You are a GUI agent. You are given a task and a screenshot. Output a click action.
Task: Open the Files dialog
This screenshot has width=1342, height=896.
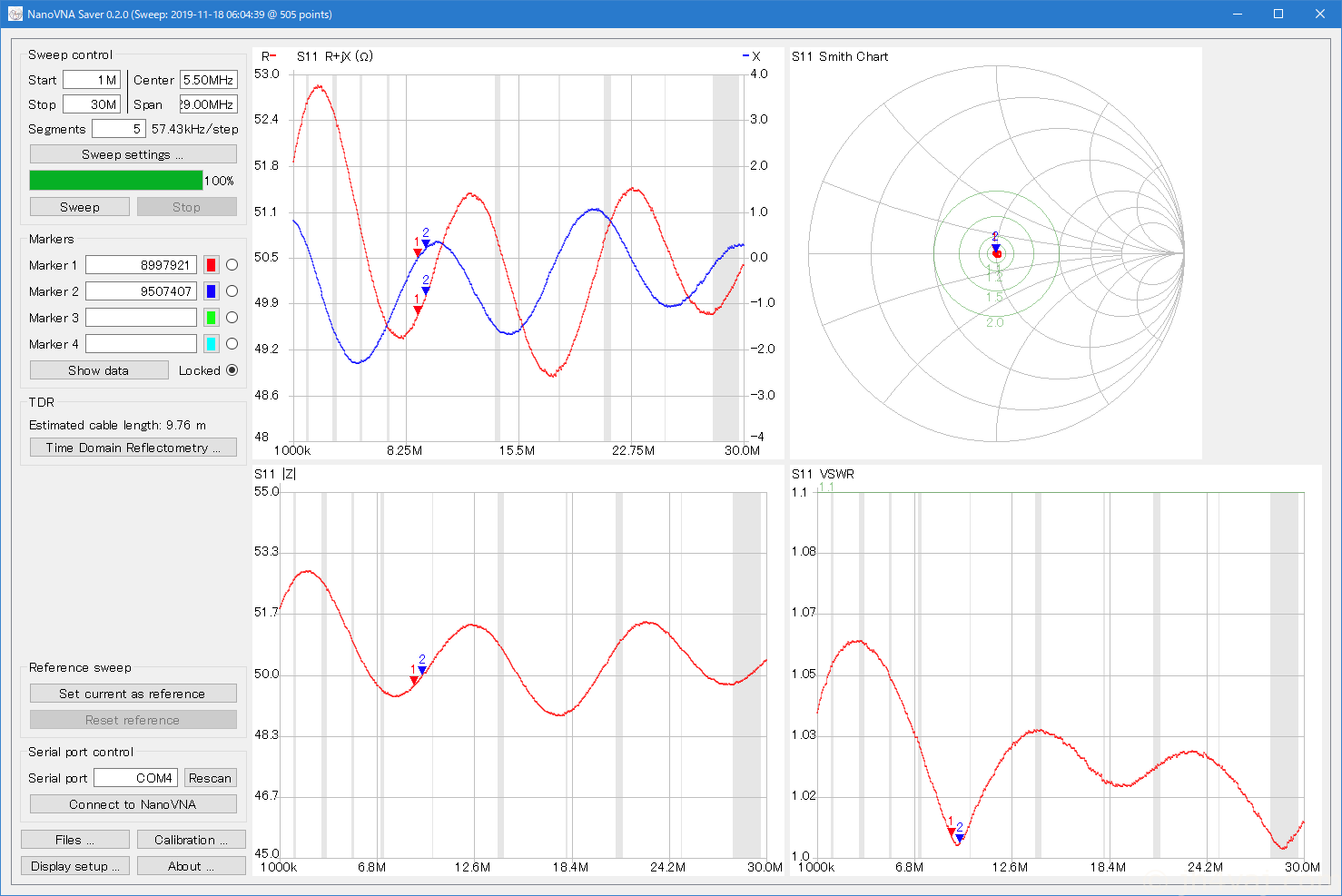tap(74, 840)
